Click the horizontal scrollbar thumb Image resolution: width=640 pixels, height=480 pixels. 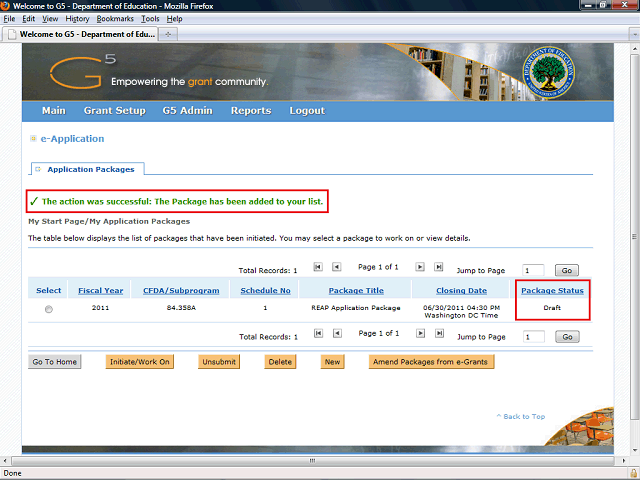click(x=313, y=461)
